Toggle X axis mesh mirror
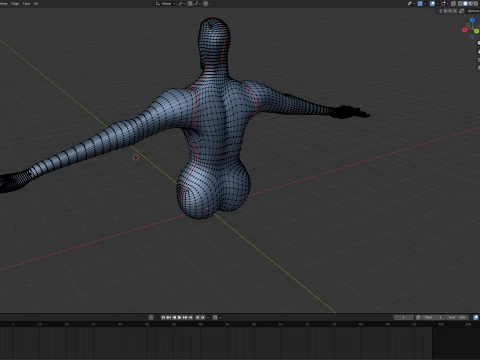This screenshot has height=360, width=480. 445,11
